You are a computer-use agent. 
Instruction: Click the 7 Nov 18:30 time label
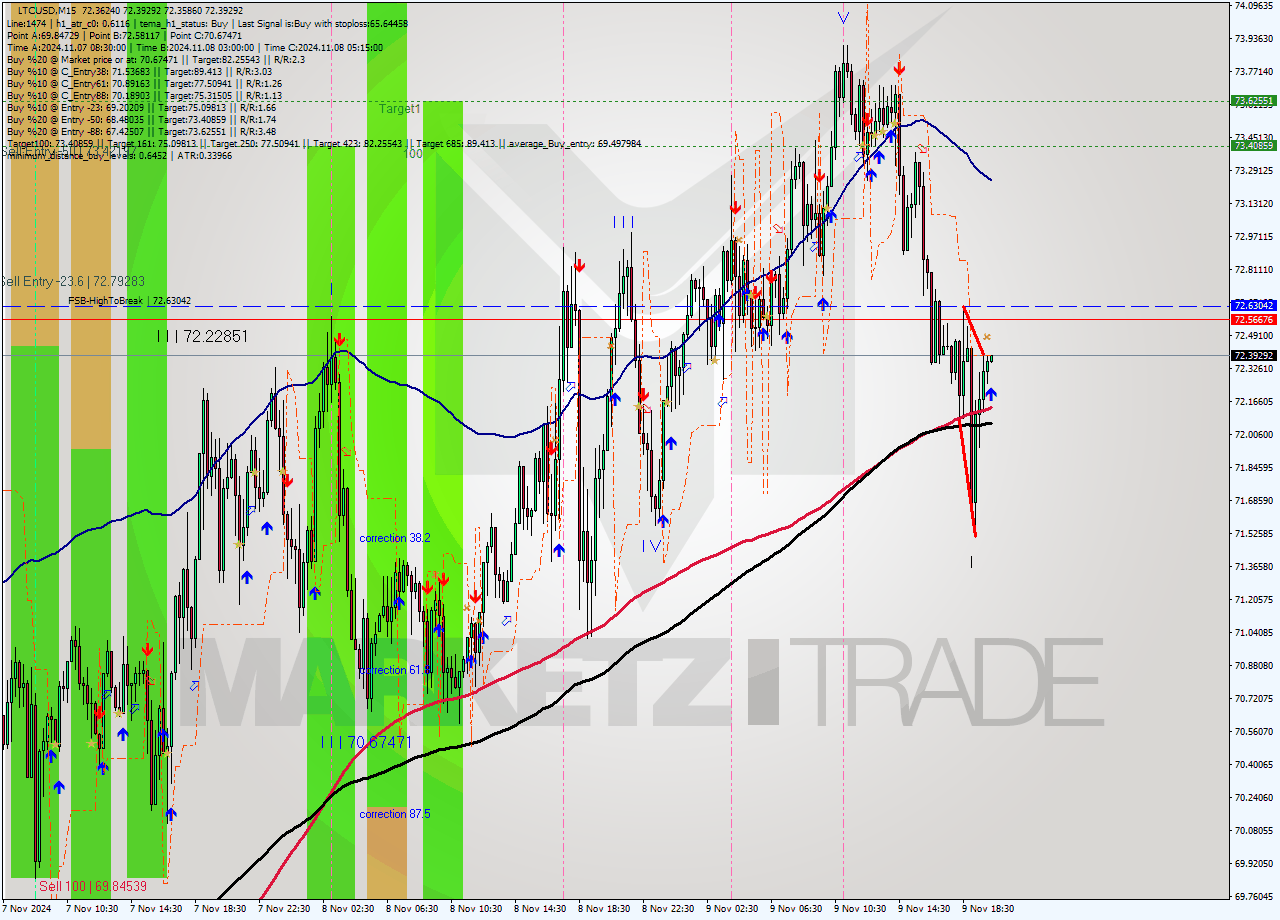[x=220, y=909]
